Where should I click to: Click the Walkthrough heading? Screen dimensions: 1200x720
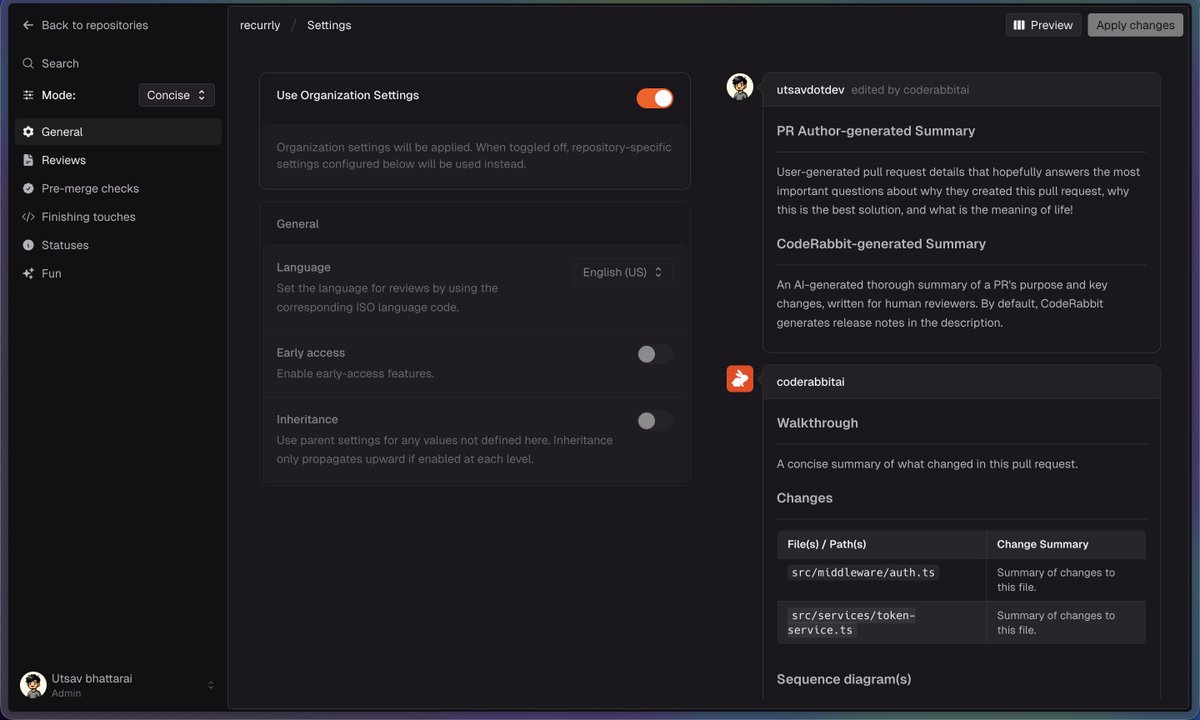817,423
